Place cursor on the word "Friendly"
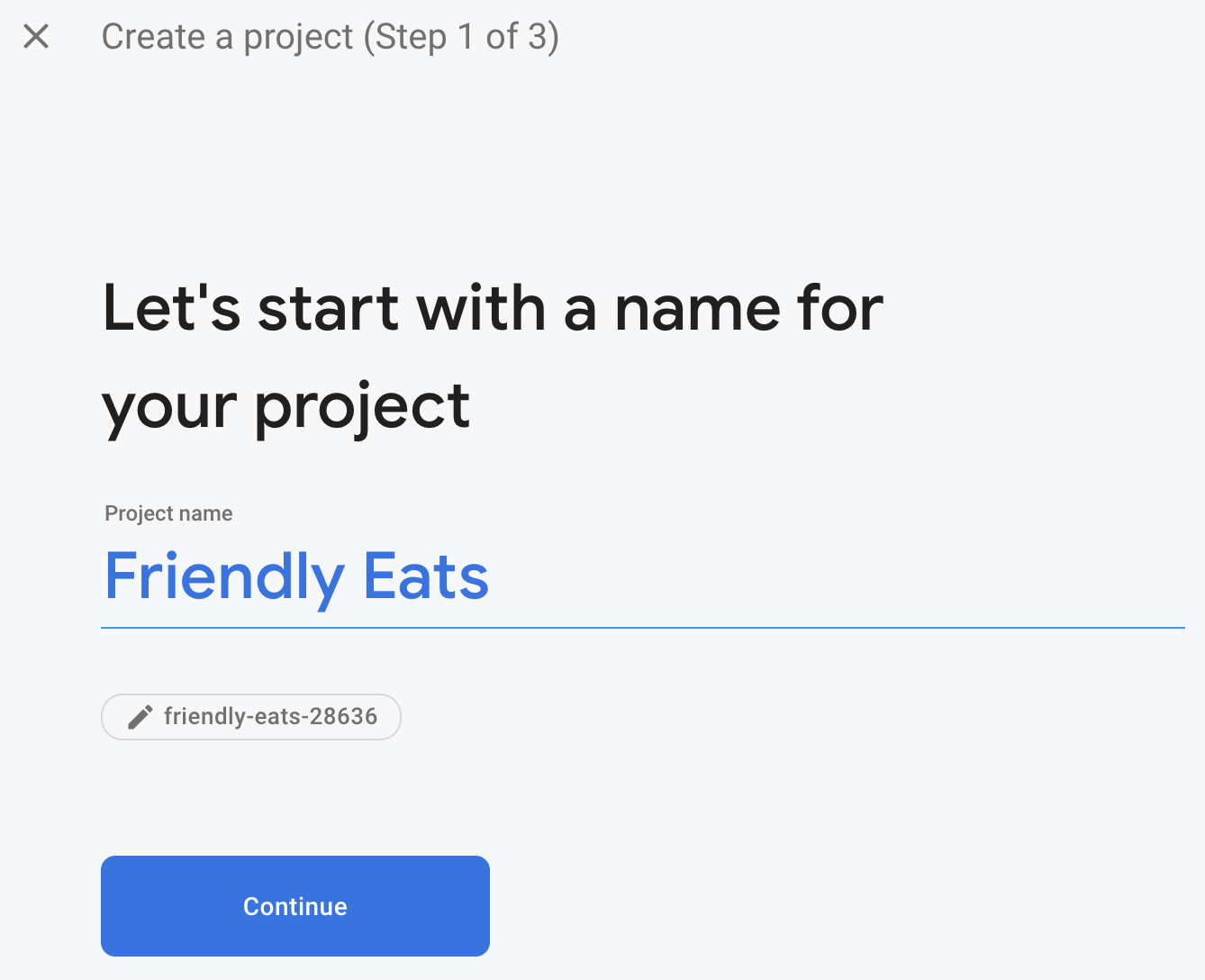This screenshot has width=1205, height=980. (224, 576)
